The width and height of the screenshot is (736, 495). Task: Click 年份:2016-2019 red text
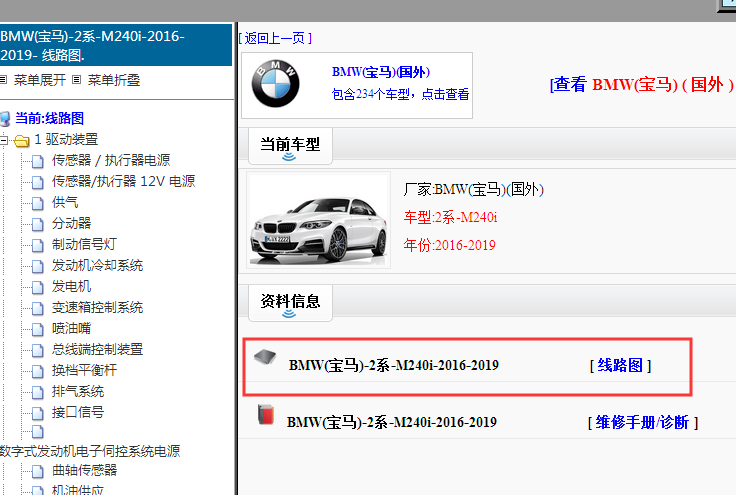pyautogui.click(x=449, y=245)
